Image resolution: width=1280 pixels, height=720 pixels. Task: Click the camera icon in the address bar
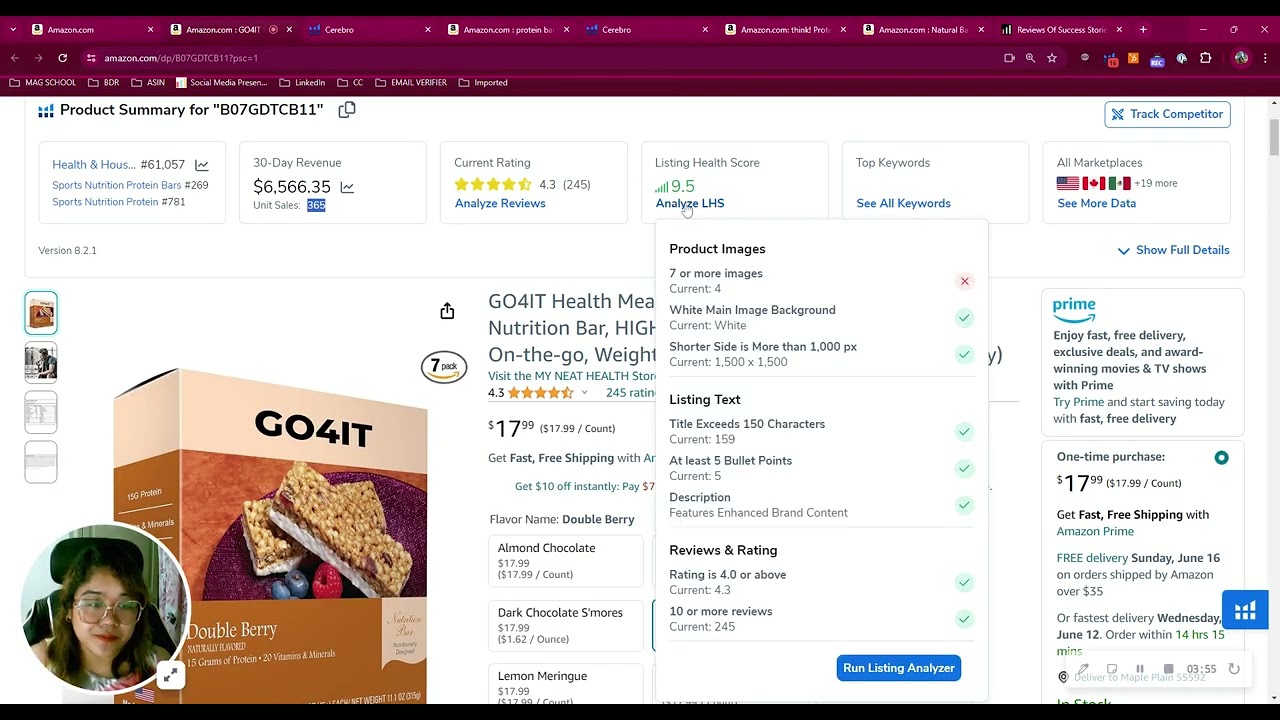1009,58
